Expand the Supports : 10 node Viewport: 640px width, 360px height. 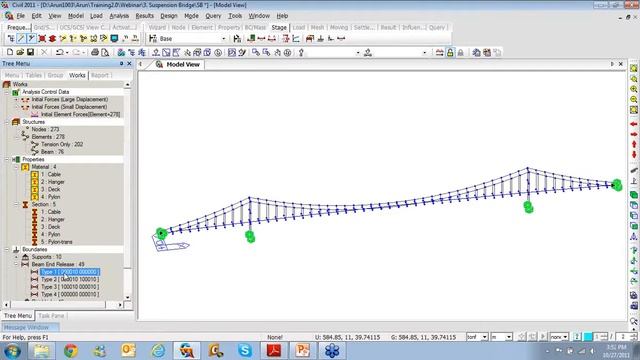pyautogui.click(x=16, y=257)
